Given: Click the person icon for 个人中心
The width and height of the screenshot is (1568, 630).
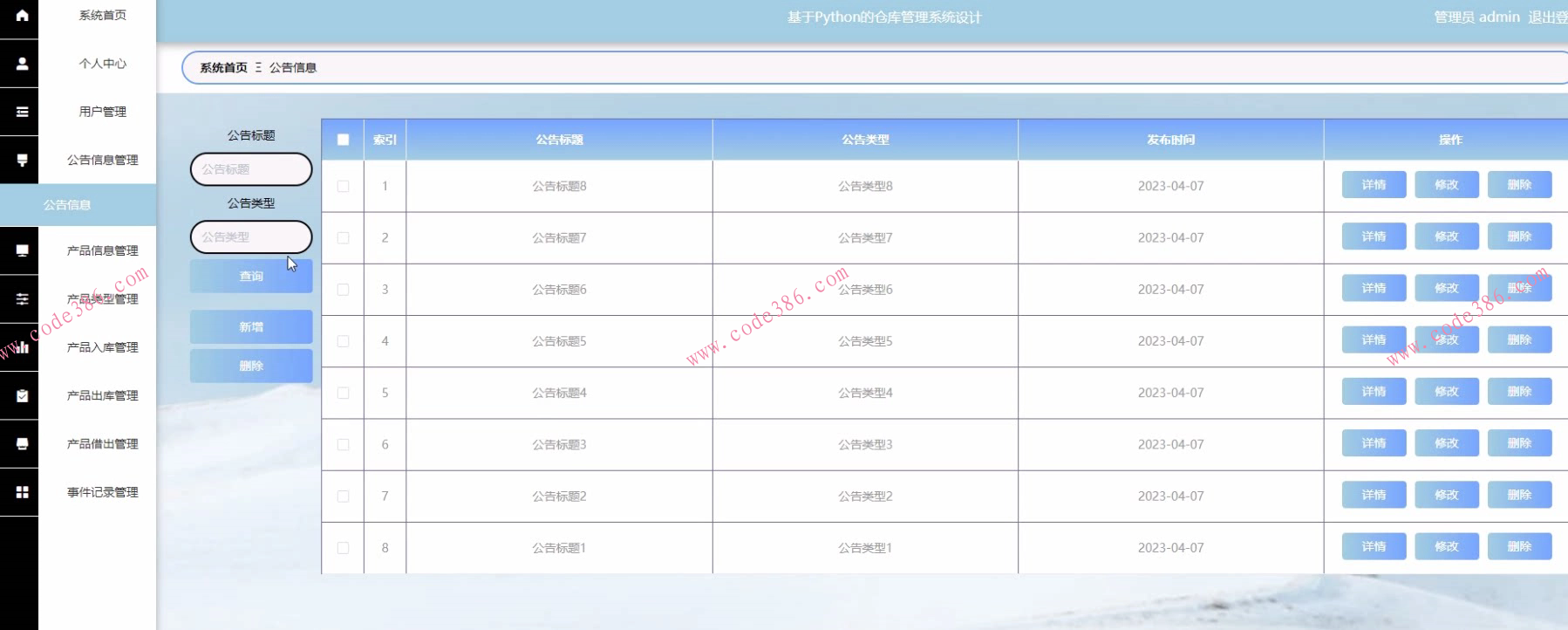Looking at the screenshot, I should tap(22, 63).
